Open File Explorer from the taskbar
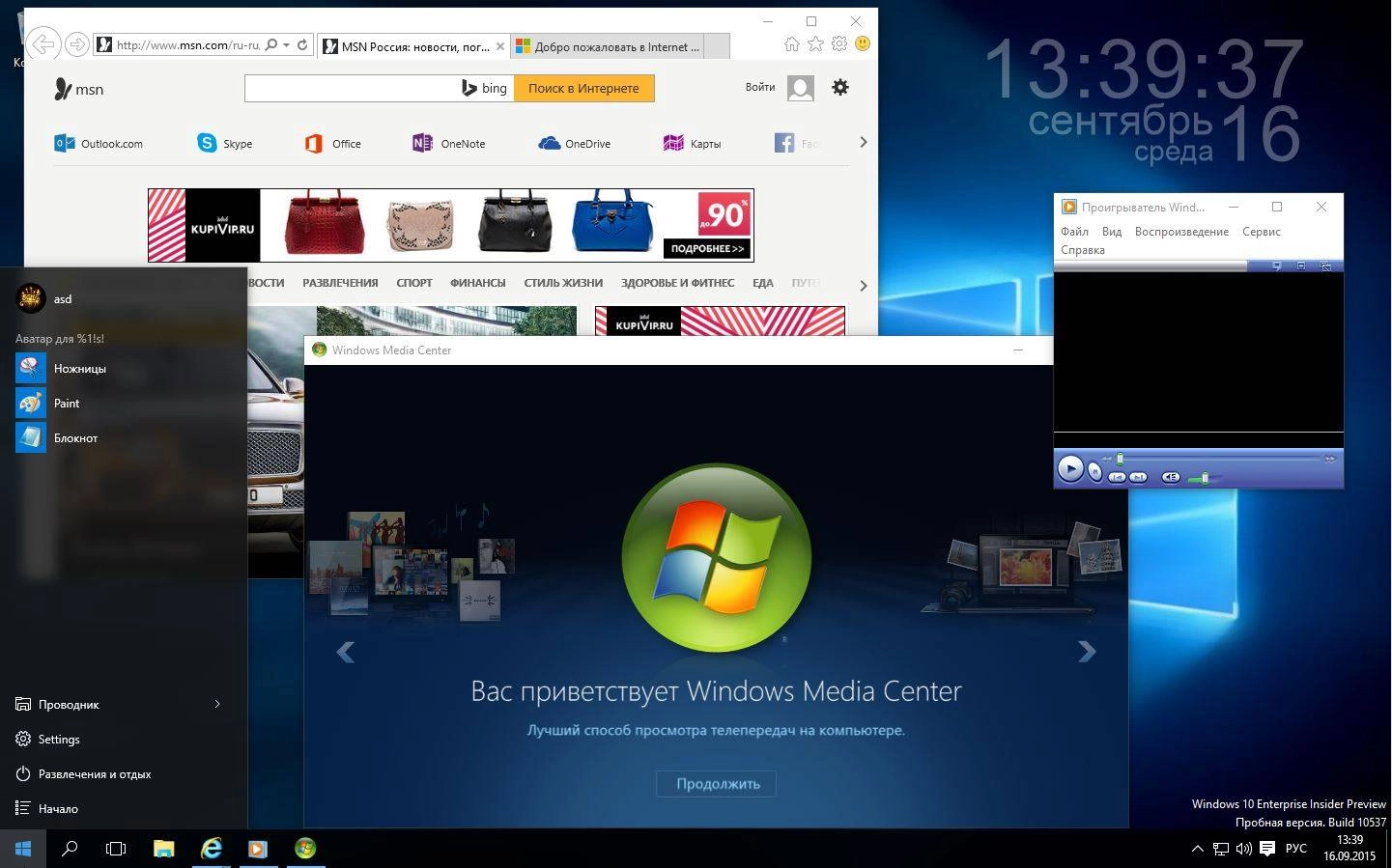The width and height of the screenshot is (1392, 868). tap(163, 849)
